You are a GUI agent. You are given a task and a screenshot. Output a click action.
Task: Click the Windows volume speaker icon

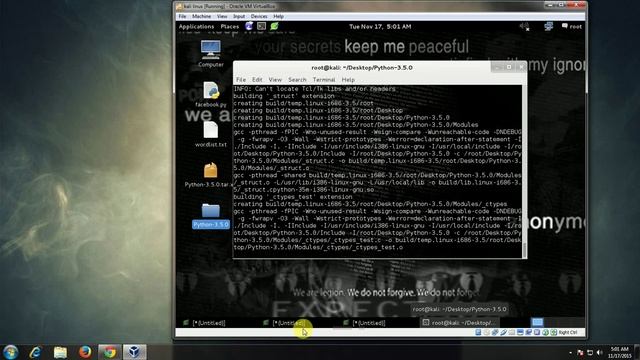(x=599, y=353)
